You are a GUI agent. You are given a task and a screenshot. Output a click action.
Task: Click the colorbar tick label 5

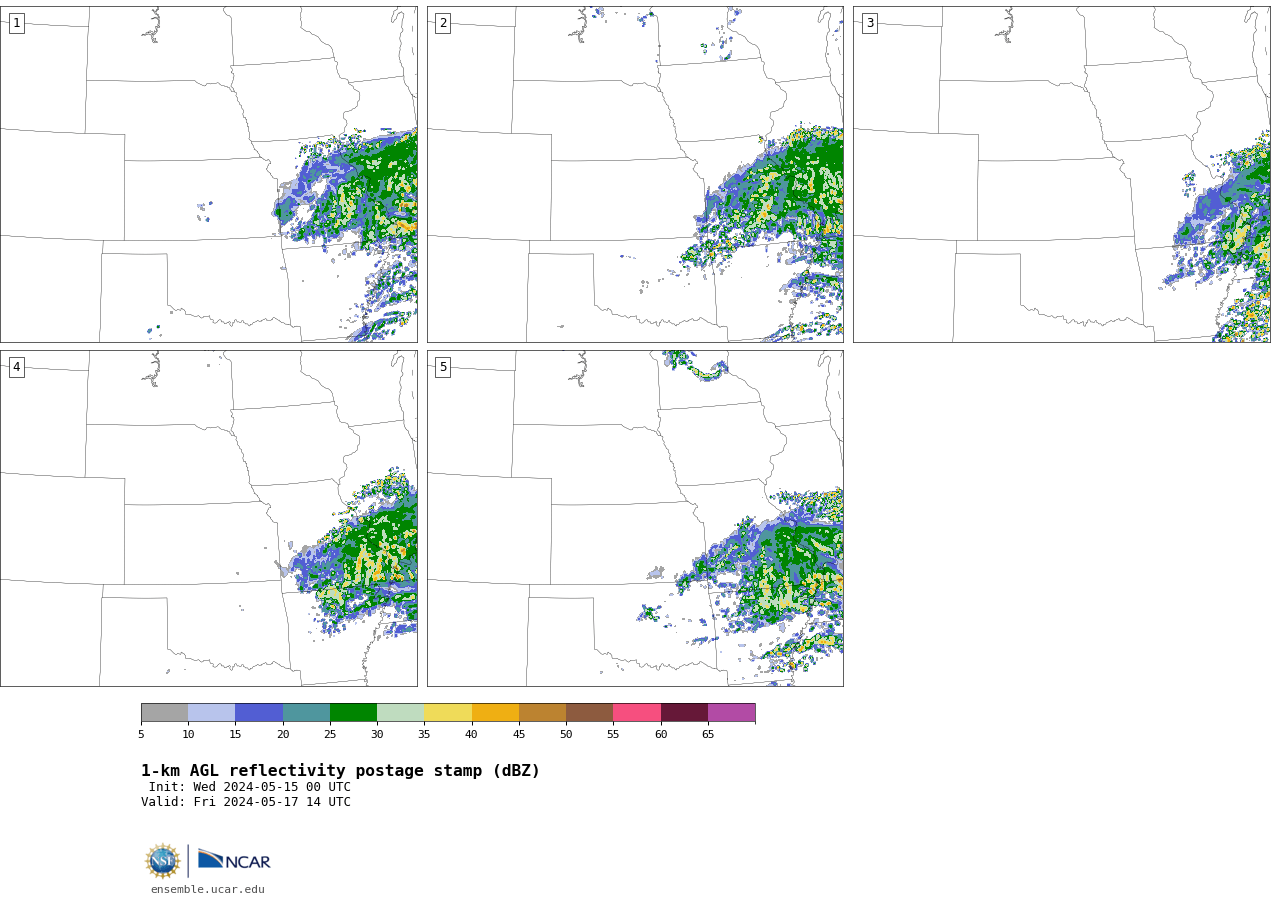[141, 734]
